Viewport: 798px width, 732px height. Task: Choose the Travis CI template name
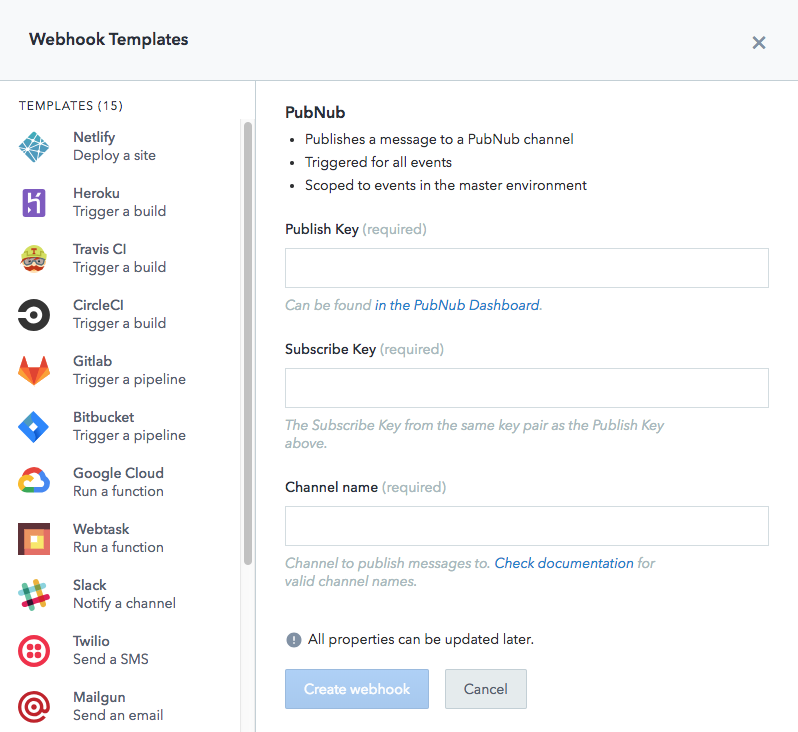(100, 249)
